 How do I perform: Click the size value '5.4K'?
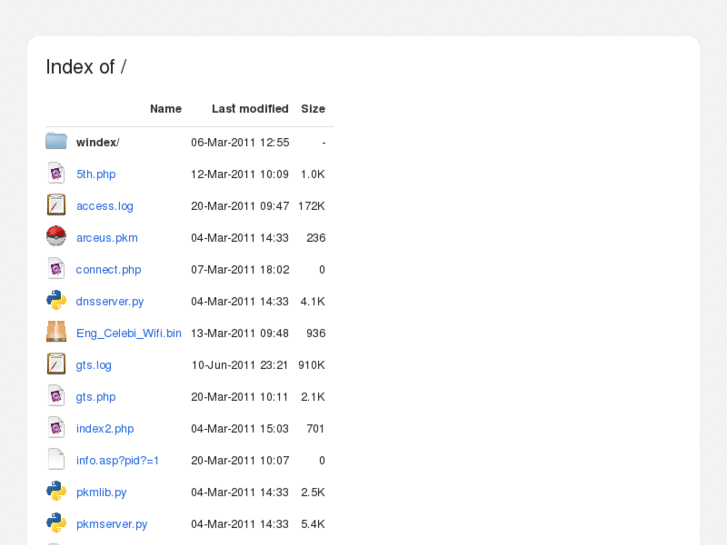click(313, 524)
